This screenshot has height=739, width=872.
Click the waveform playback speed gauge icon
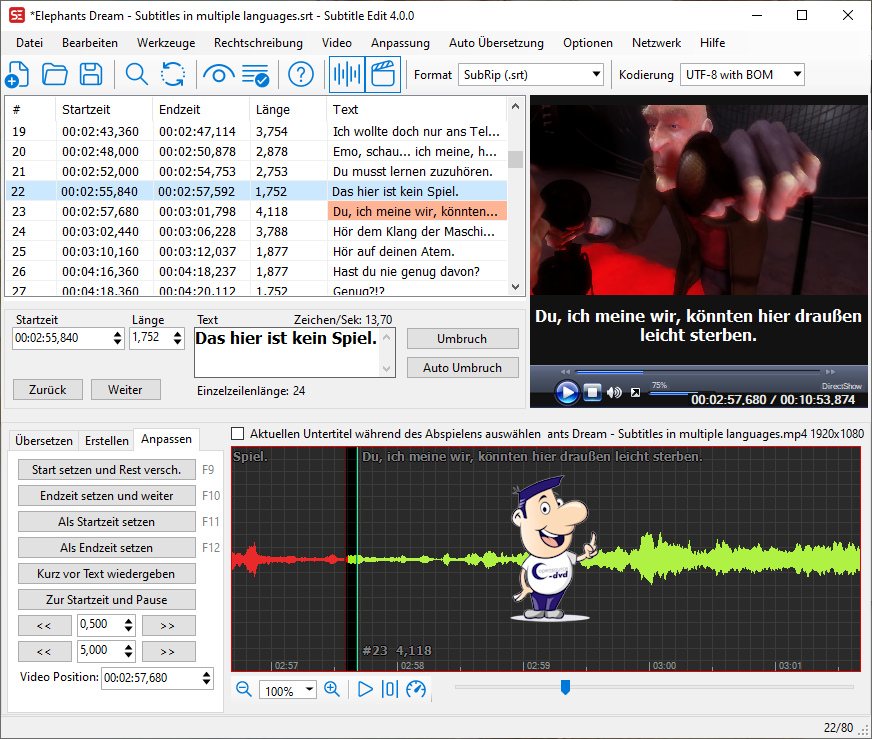coord(416,689)
